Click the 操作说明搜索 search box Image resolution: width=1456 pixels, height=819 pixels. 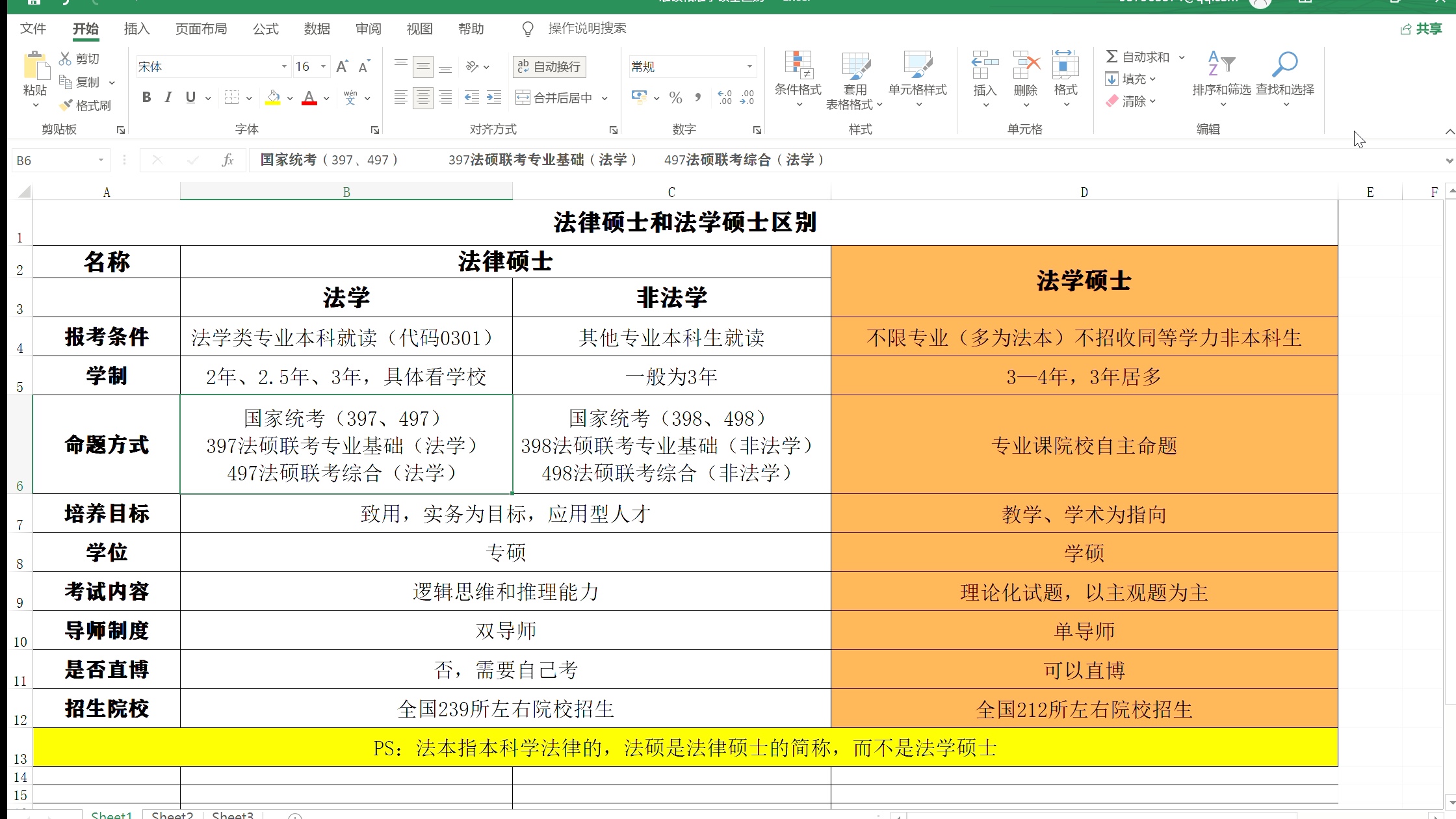tap(587, 29)
